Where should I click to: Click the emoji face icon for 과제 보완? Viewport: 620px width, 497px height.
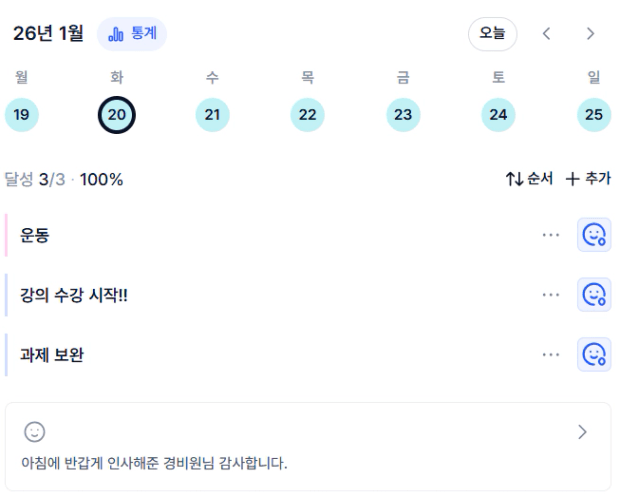click(594, 354)
